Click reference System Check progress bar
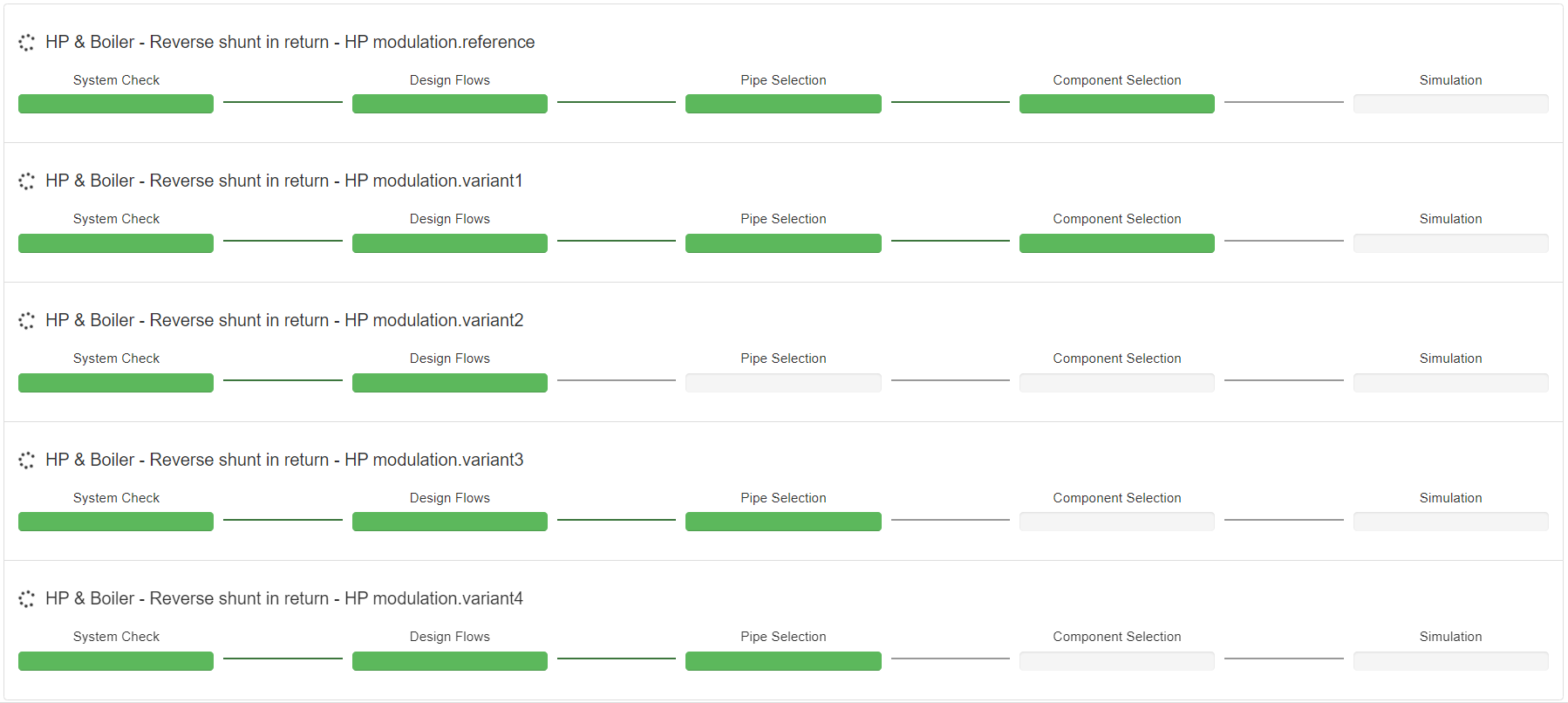Image resolution: width=1568 pixels, height=703 pixels. pyautogui.click(x=116, y=104)
